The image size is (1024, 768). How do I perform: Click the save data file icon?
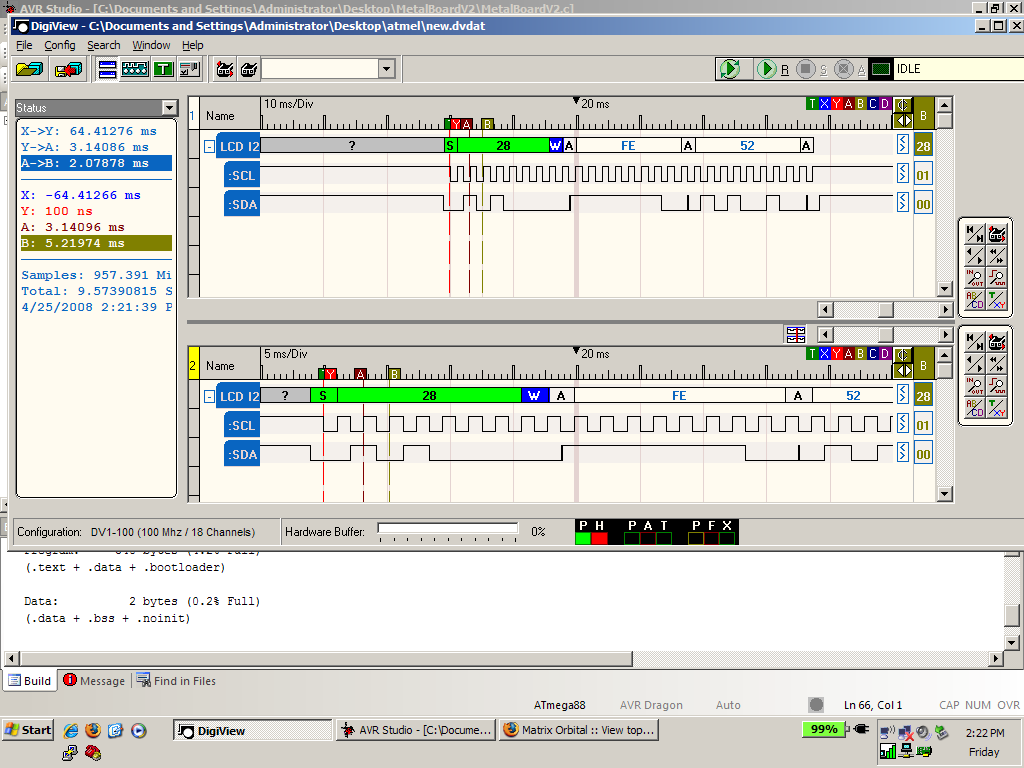68,69
